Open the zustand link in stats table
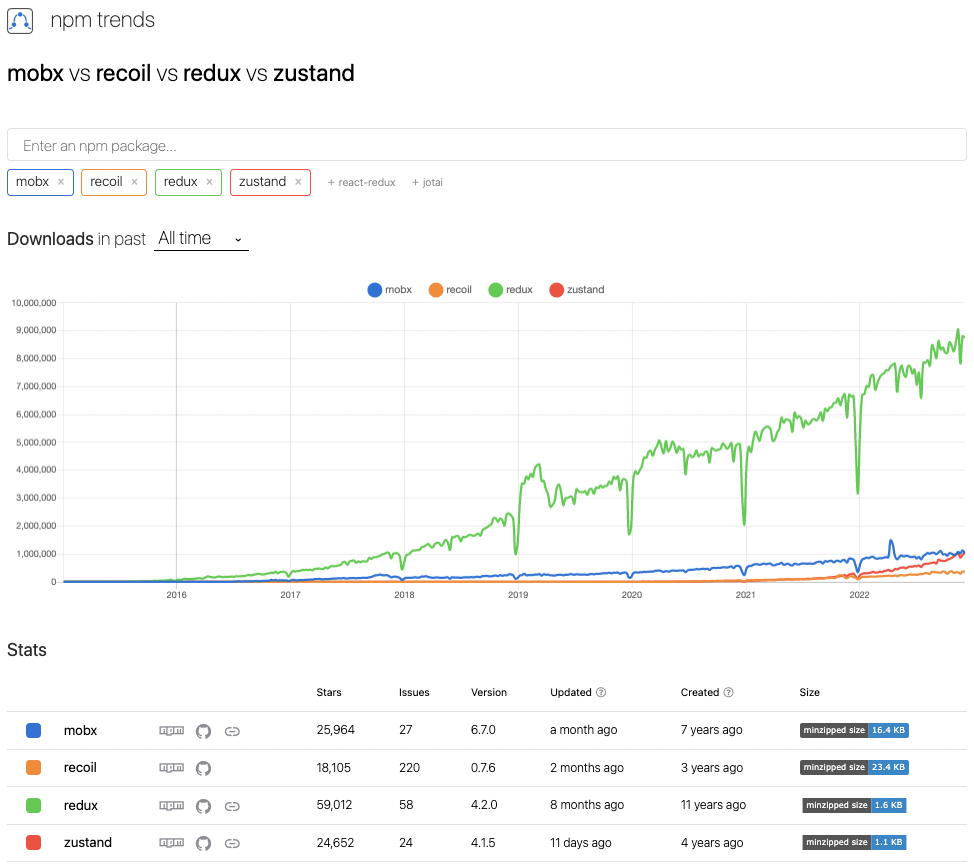This screenshot has height=867, width=974. coord(88,843)
